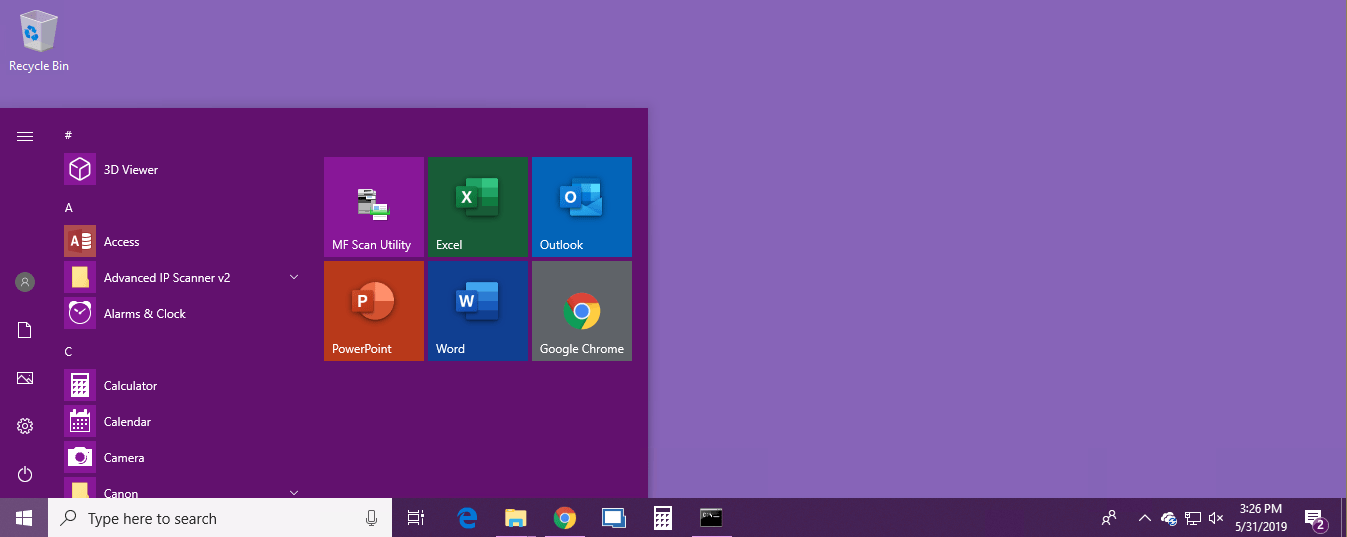Expand the Start menu hamburger button
This screenshot has width=1347, height=537.
point(25,136)
